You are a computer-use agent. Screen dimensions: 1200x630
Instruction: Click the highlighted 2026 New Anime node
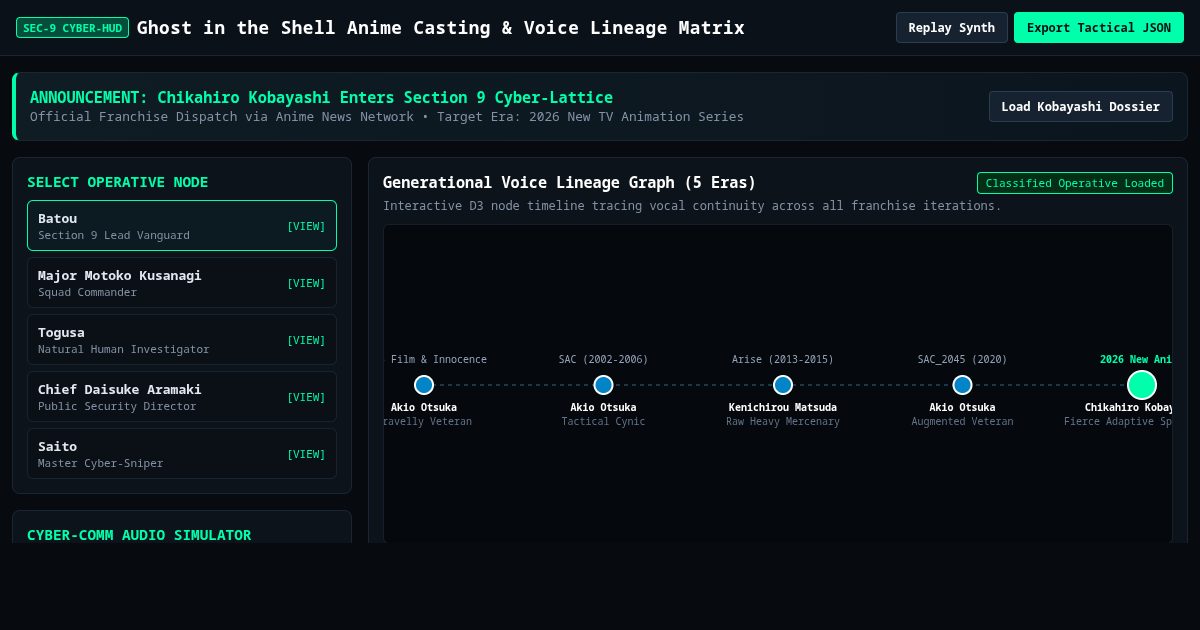click(1142, 385)
